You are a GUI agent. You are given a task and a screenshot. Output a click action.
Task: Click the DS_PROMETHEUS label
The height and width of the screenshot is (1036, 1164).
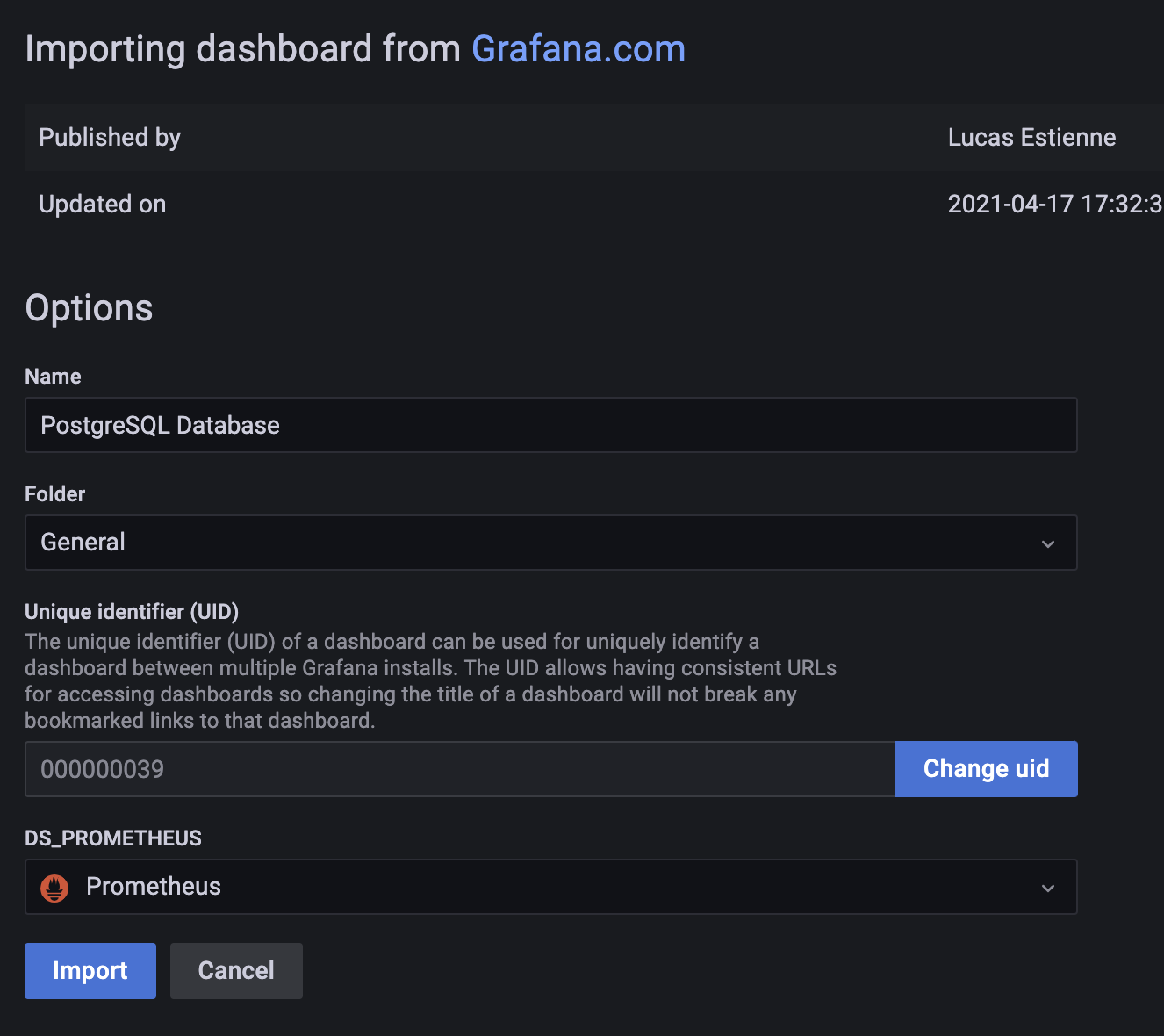tap(113, 838)
